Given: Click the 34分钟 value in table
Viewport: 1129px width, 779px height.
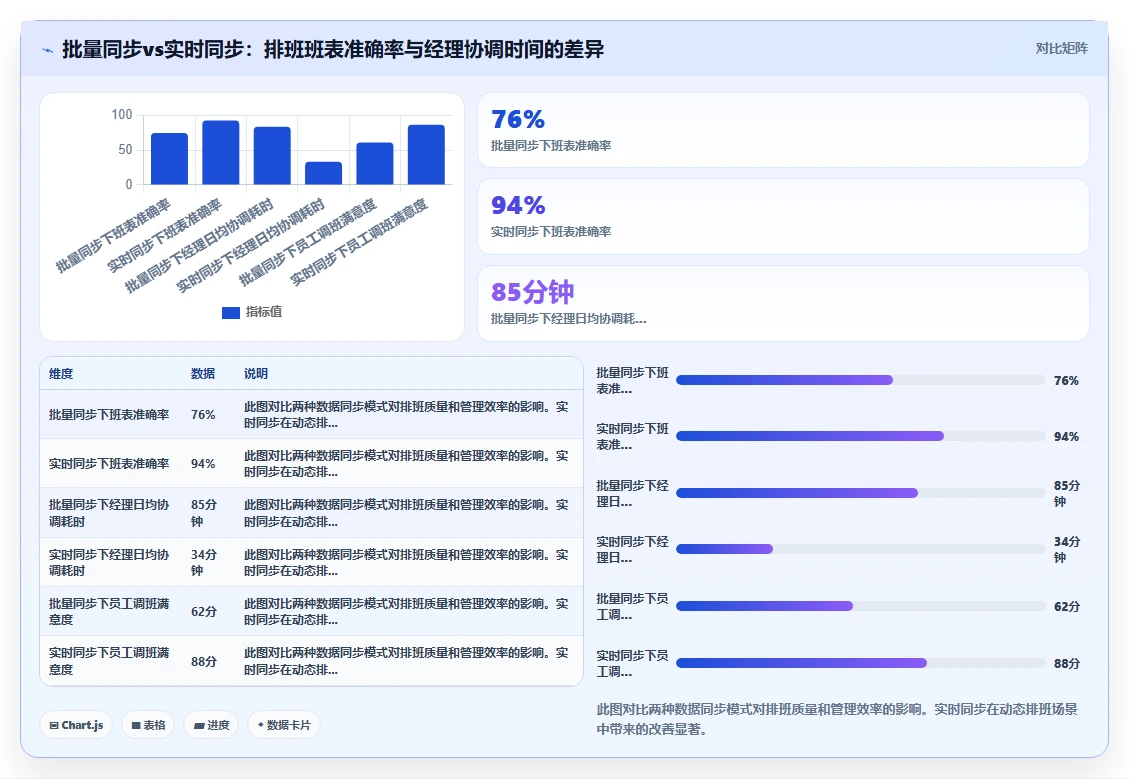Looking at the screenshot, I should tap(204, 562).
